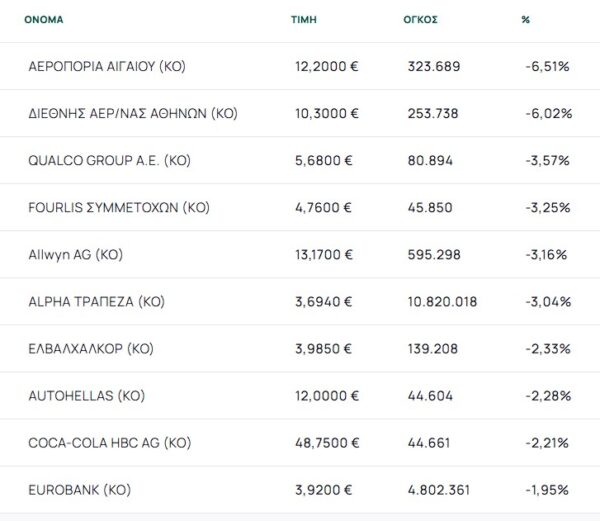Click the 48,7500 € price cell
This screenshot has width=600, height=521.
(x=326, y=443)
